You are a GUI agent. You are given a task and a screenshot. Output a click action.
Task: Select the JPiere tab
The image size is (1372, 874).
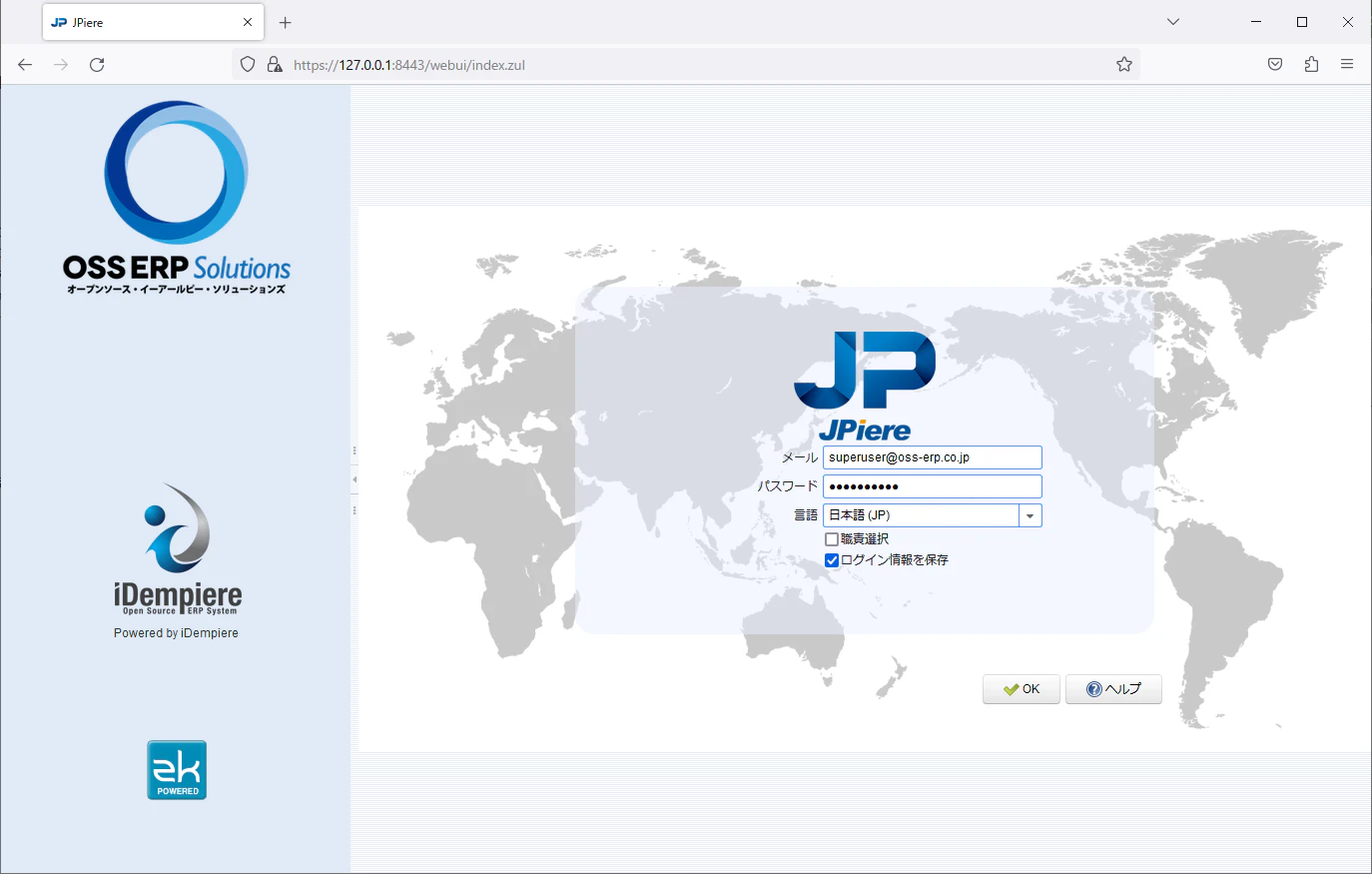pyautogui.click(x=153, y=22)
